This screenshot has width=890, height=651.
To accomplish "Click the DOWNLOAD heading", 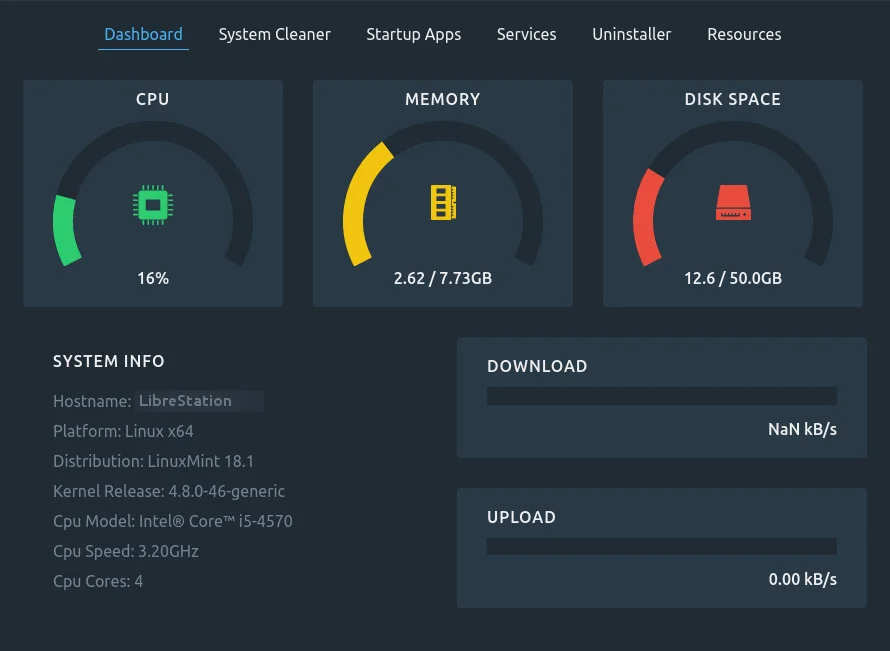I will [x=537, y=367].
